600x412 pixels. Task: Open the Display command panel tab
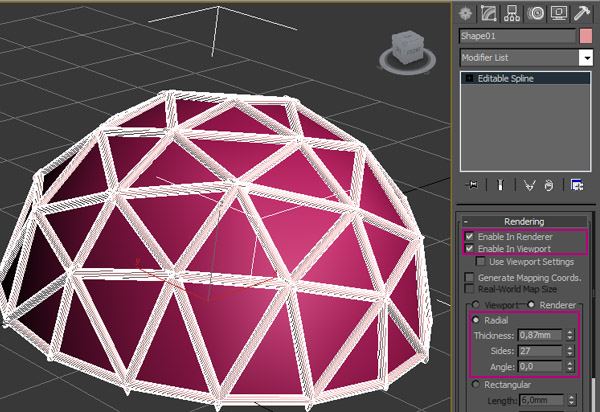[x=559, y=13]
